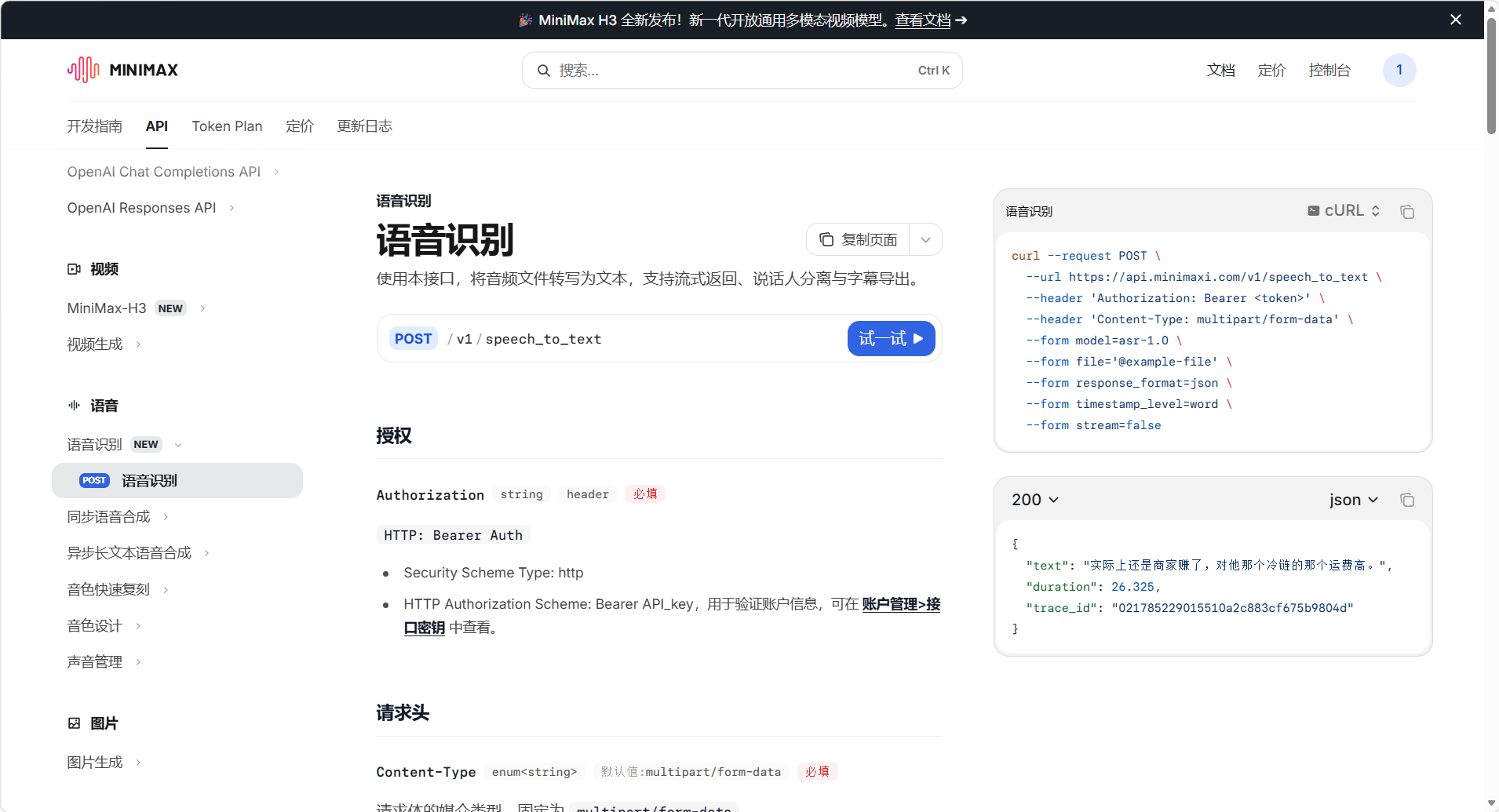Expand the 异步长文本语音合成 sidebar group

[x=206, y=553]
